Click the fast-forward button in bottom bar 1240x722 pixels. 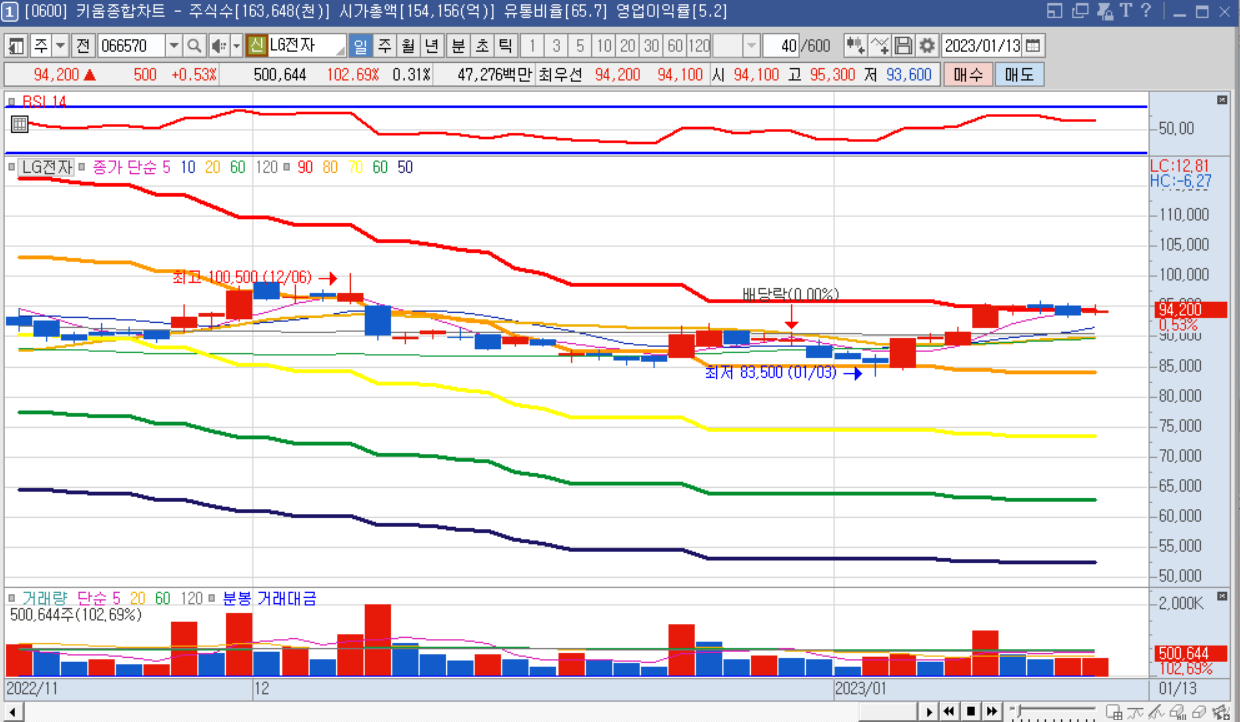(x=992, y=711)
